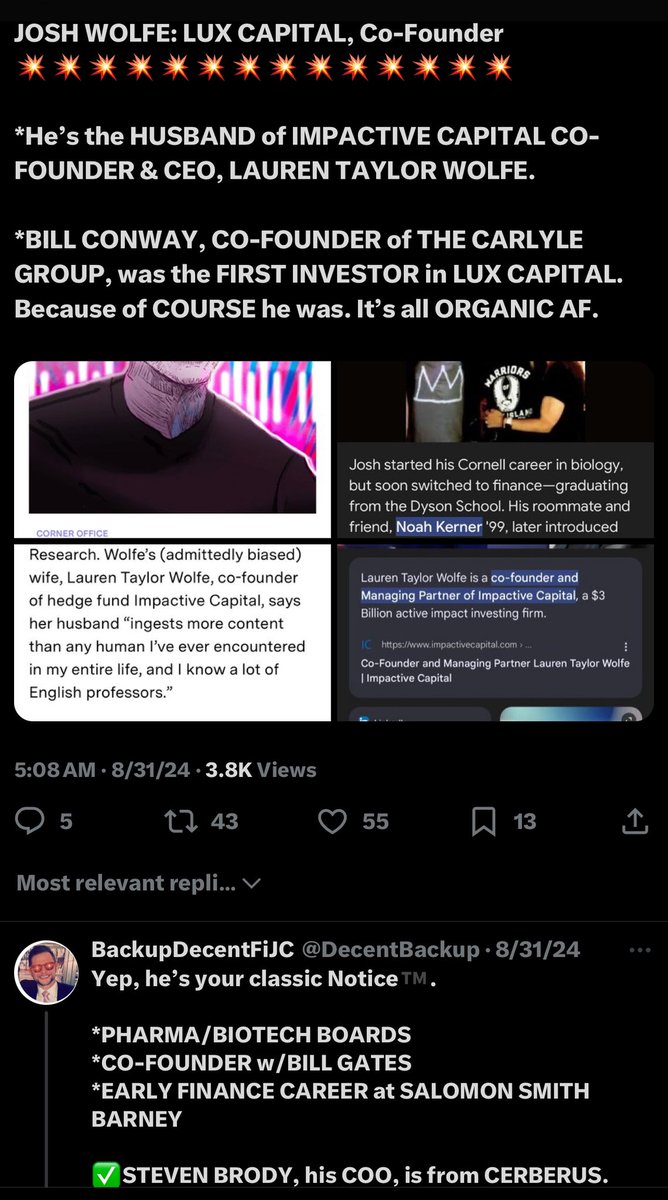Bookmark this post
The width and height of the screenshot is (668, 1200).
(484, 821)
